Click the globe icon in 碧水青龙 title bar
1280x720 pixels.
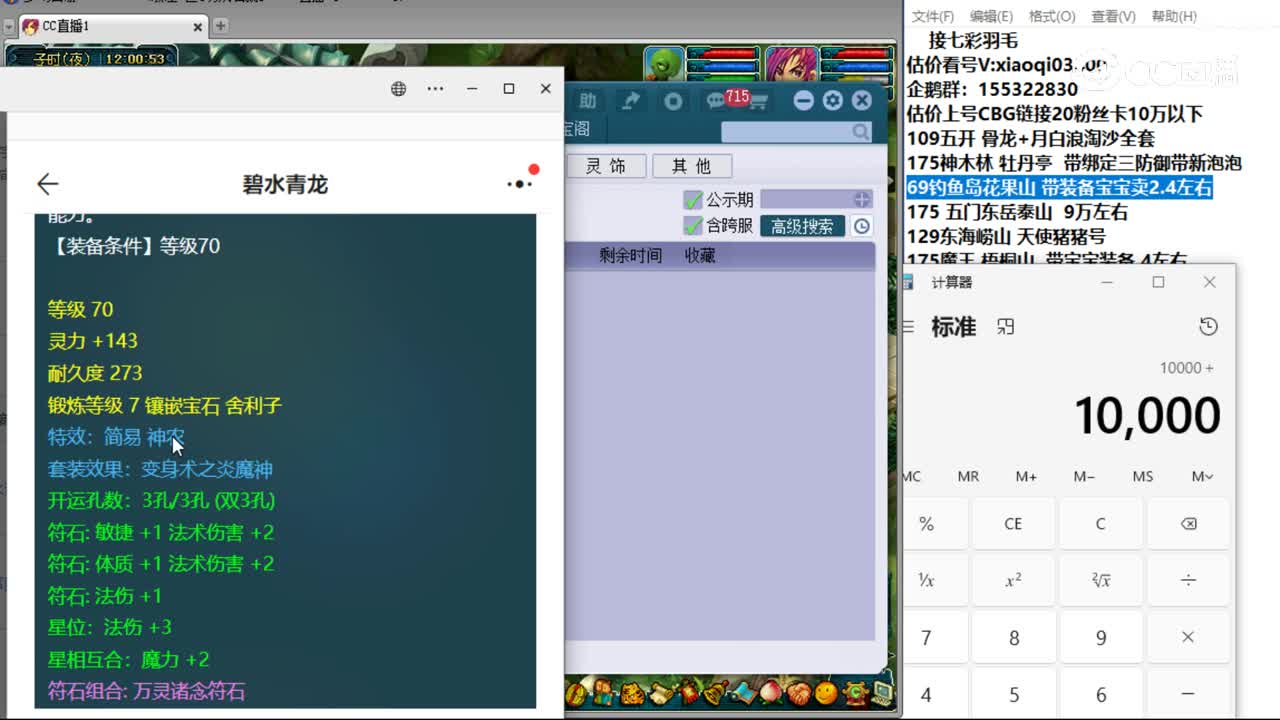point(398,88)
